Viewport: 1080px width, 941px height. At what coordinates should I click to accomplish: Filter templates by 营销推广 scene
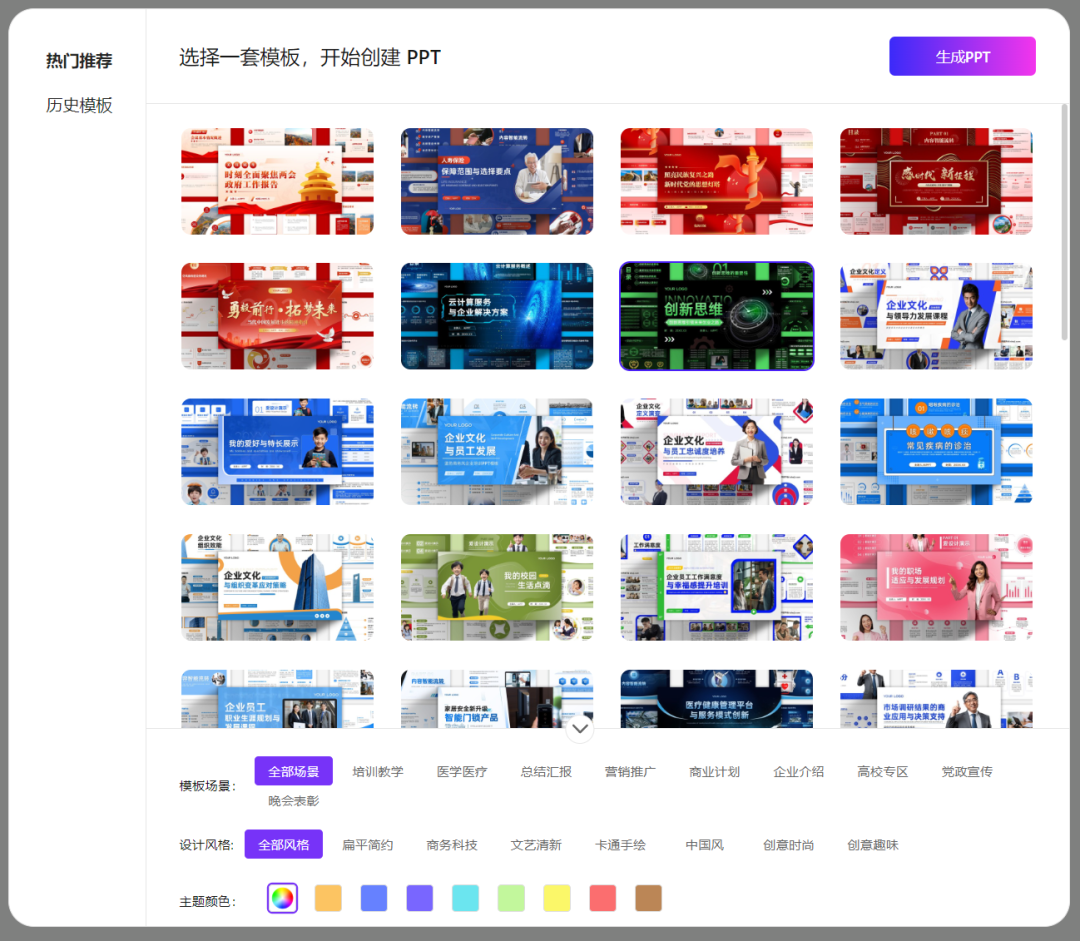pyautogui.click(x=630, y=772)
